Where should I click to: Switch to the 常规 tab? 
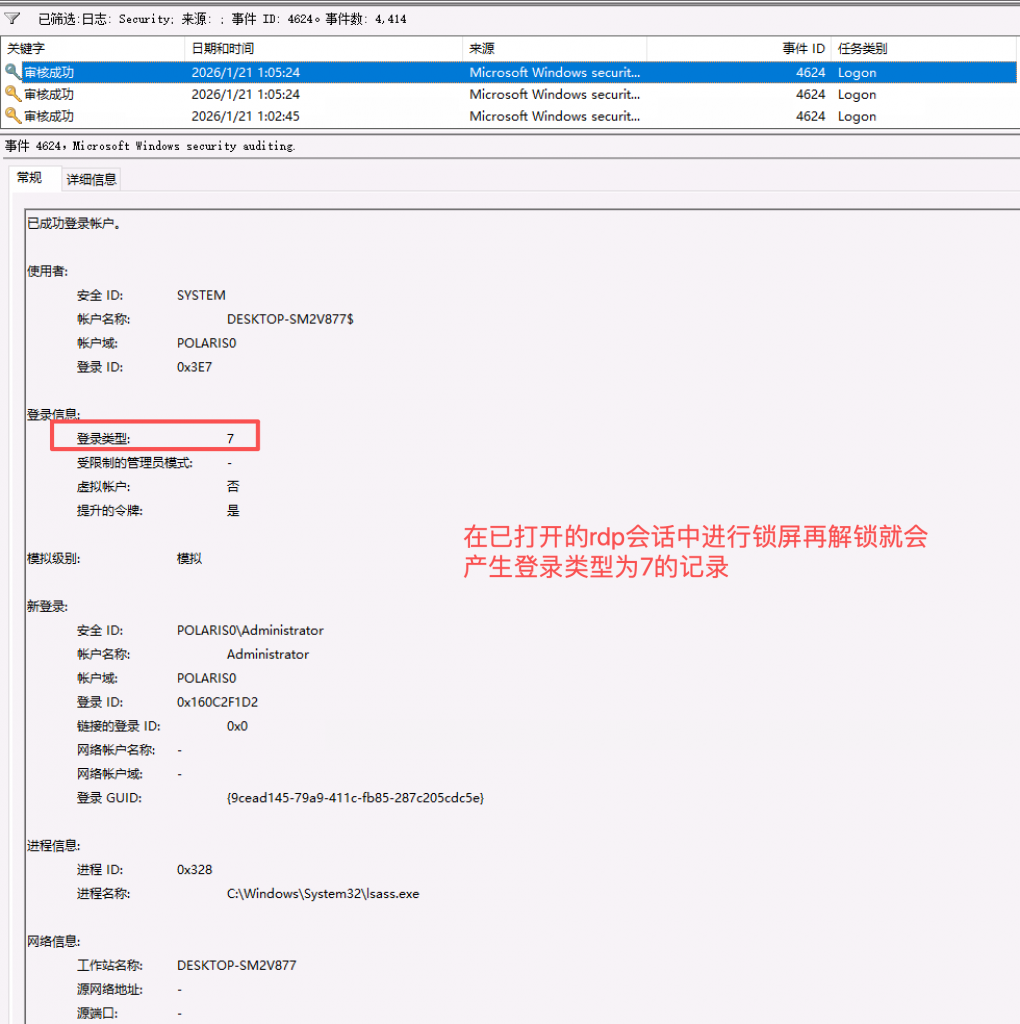30,178
